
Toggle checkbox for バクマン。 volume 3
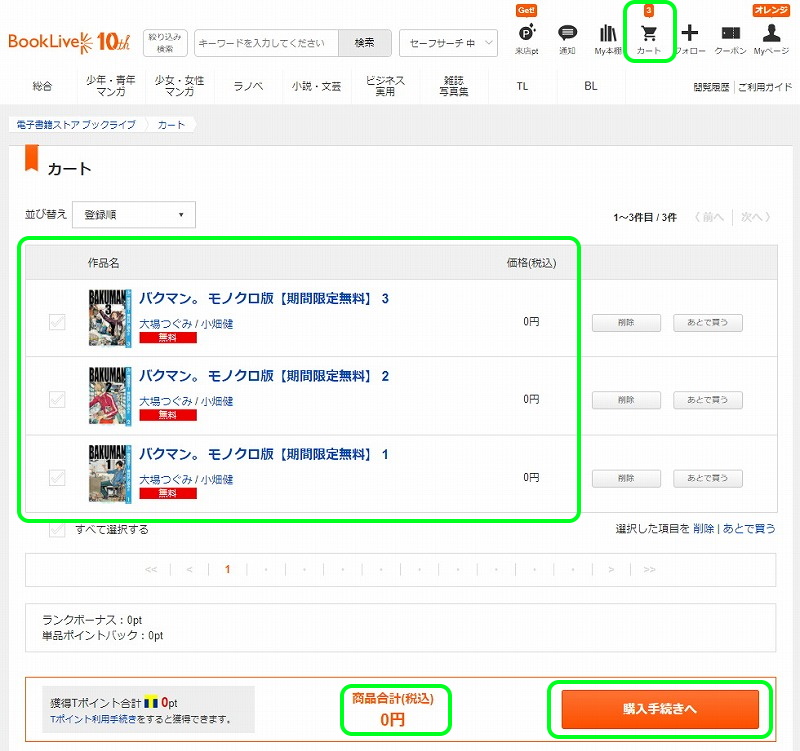(x=57, y=322)
